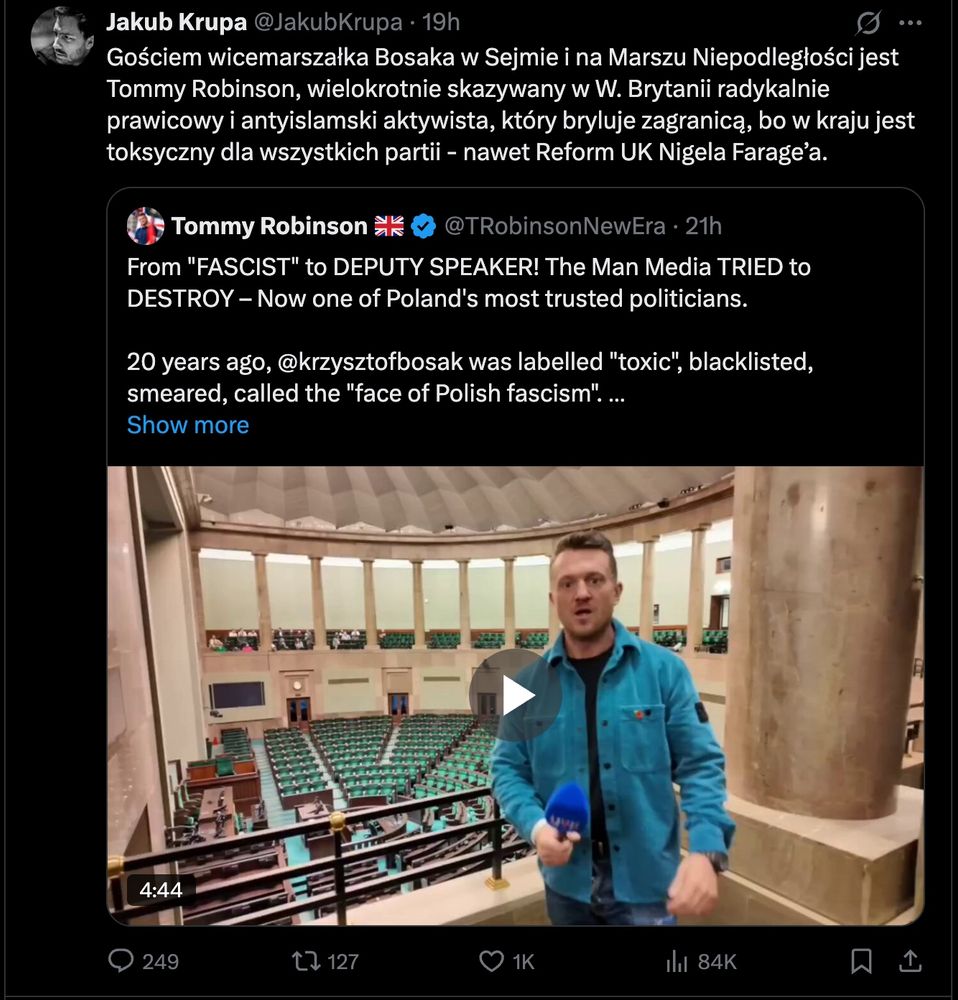Click the blue verified badge
This screenshot has height=1000, width=958.
tap(423, 227)
